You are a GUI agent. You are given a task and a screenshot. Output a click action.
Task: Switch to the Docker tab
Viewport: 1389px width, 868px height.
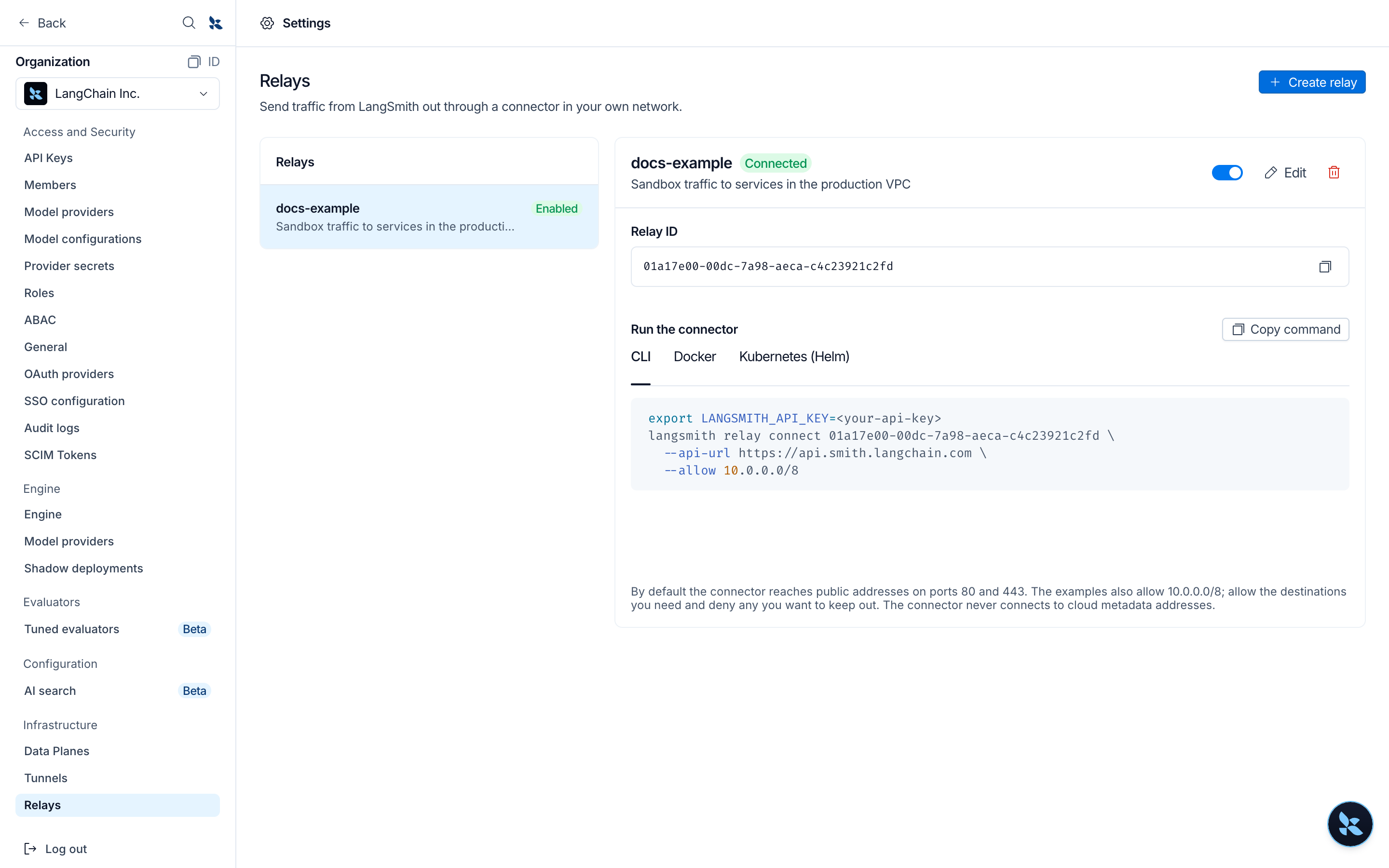(x=694, y=356)
